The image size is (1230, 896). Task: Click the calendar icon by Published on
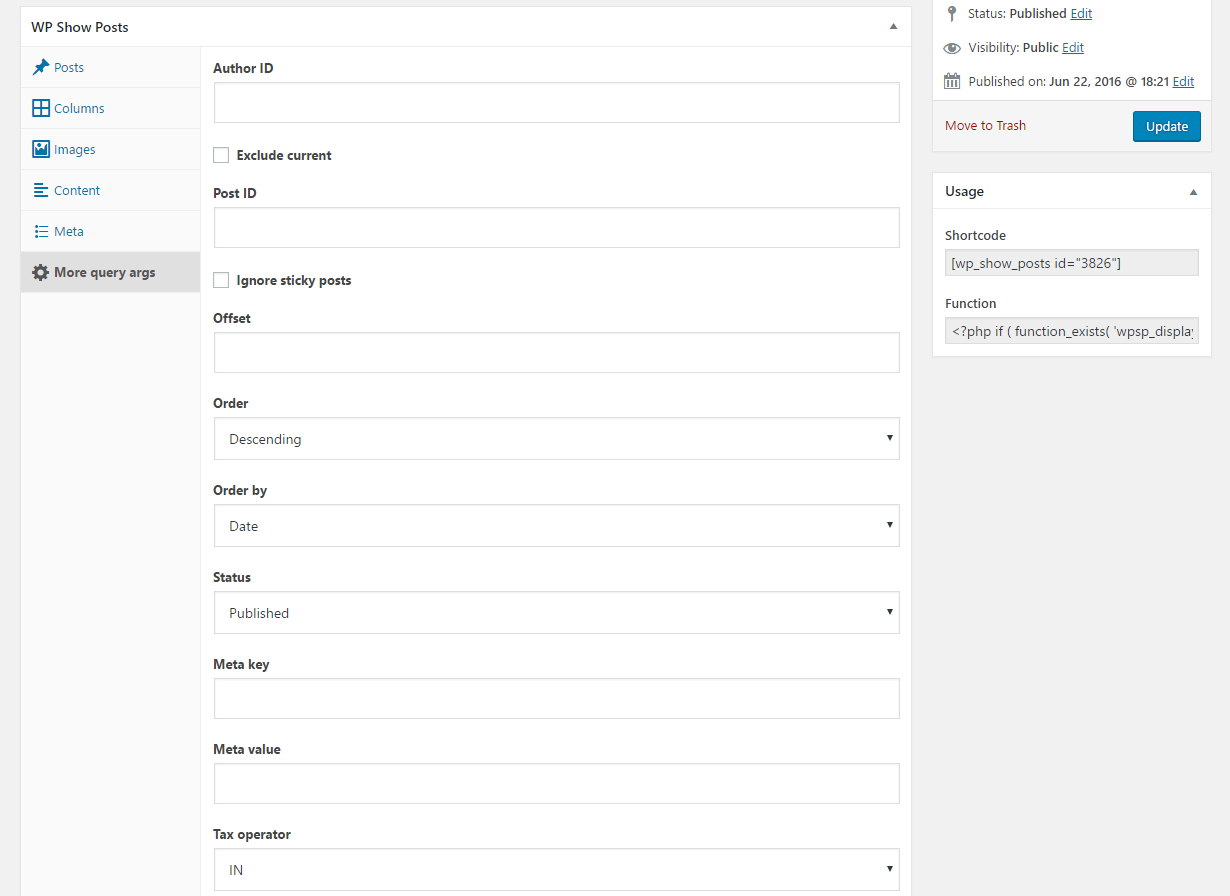(x=952, y=82)
